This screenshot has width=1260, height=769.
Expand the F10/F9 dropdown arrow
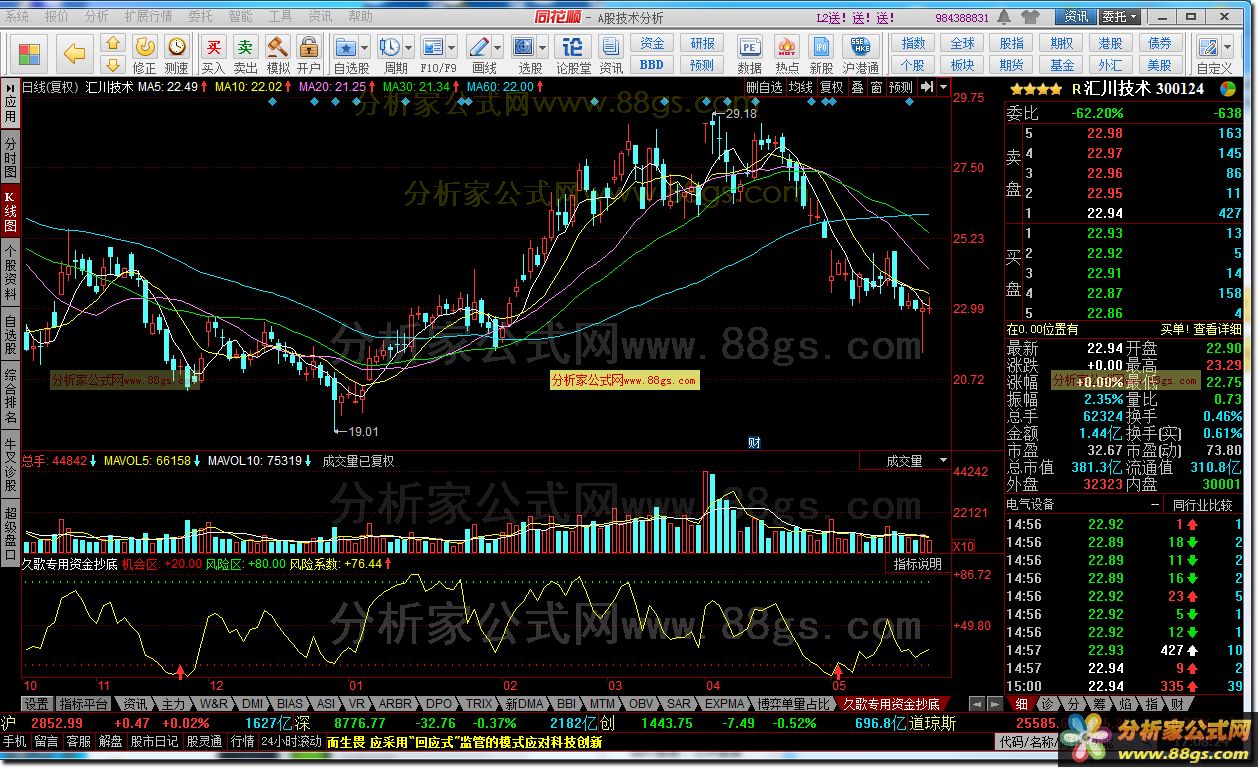point(452,47)
